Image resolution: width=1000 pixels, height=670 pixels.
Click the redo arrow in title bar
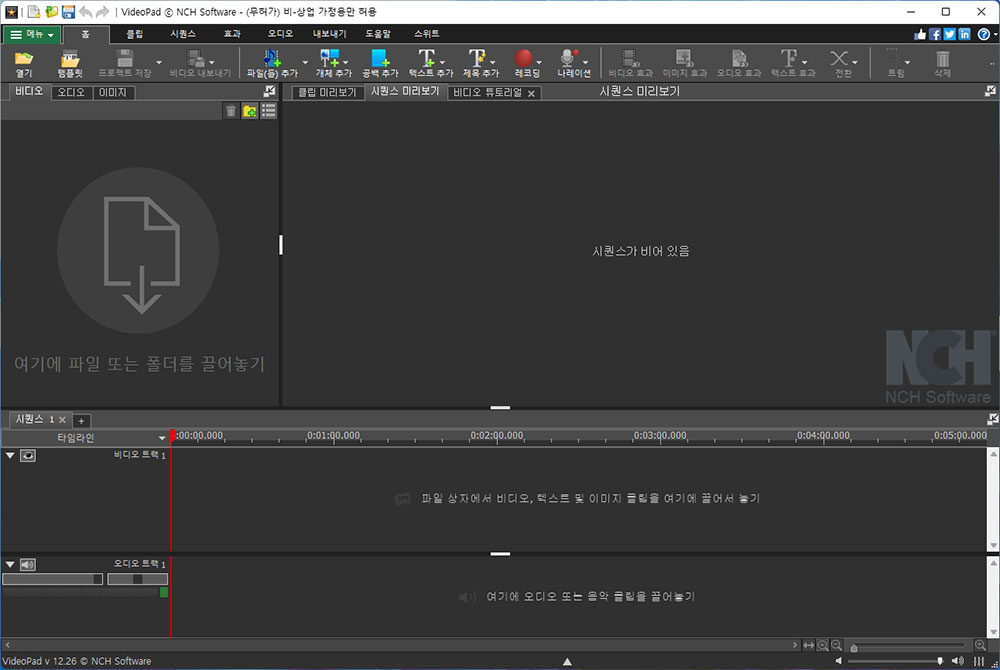point(102,11)
